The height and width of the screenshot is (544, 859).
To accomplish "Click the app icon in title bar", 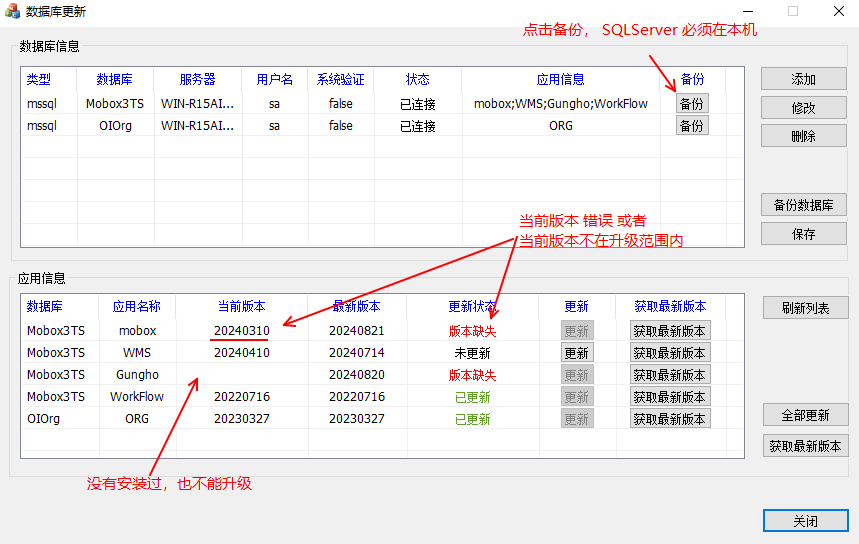I will (x=13, y=12).
